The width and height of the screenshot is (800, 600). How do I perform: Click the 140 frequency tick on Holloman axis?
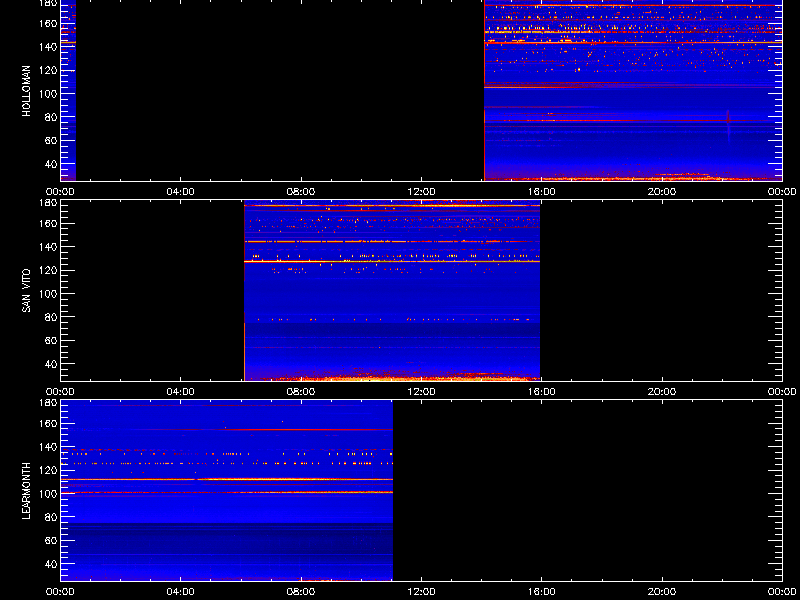[x=49, y=47]
